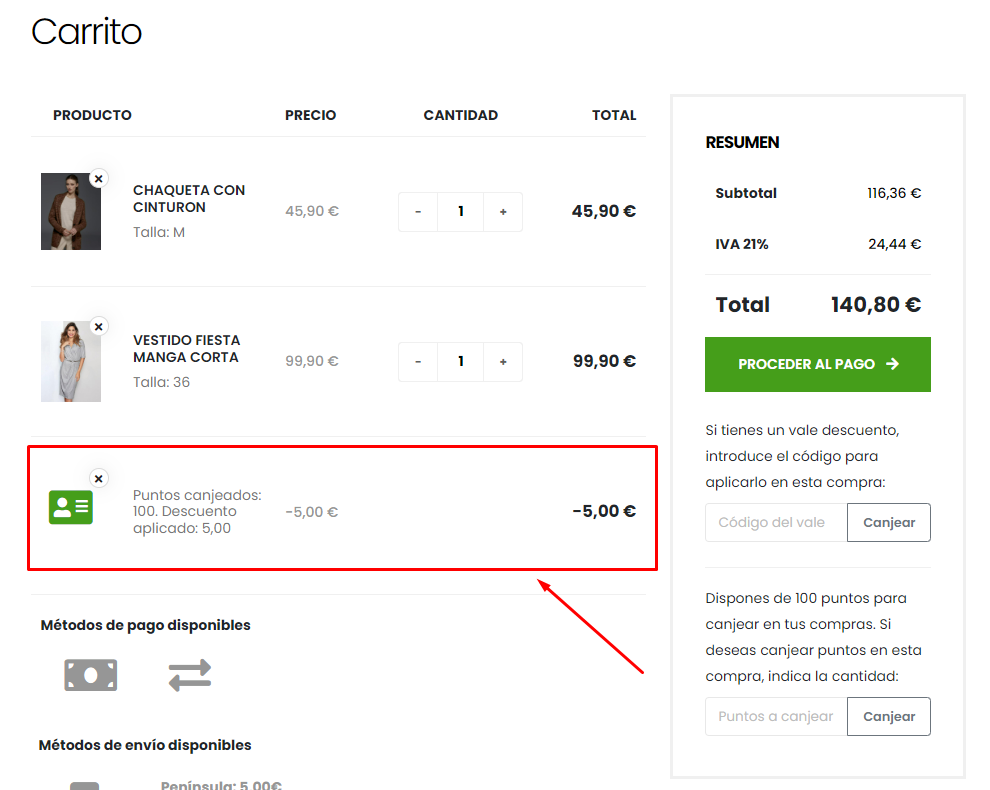Open the Chaqueta con Cinturon product image
The image size is (990, 790).
(70, 212)
